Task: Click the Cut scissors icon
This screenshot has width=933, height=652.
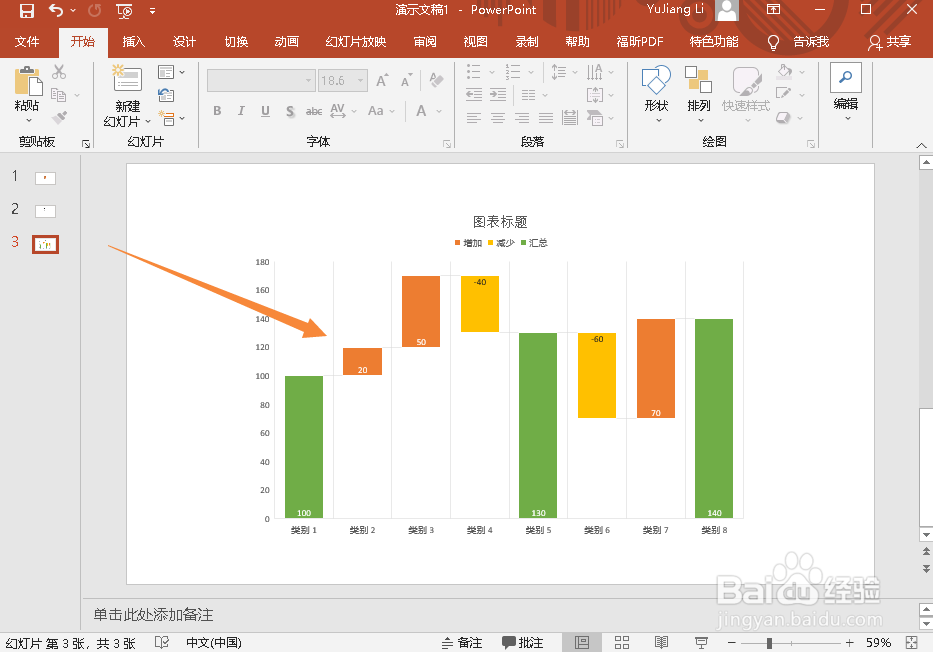Action: 59,72
